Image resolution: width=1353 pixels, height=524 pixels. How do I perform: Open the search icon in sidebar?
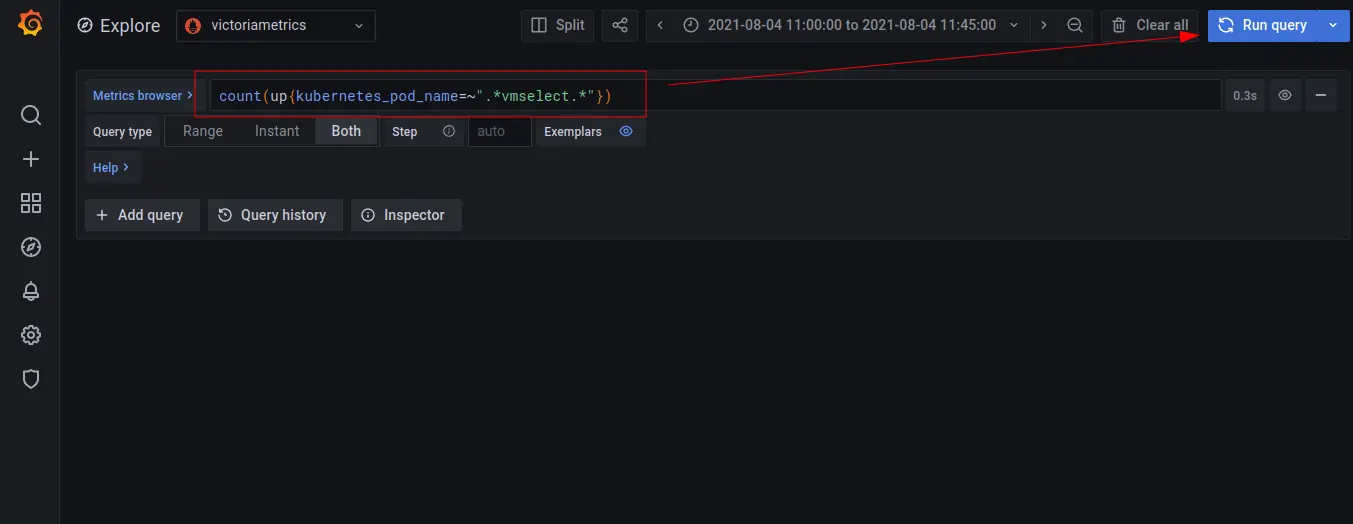(31, 115)
